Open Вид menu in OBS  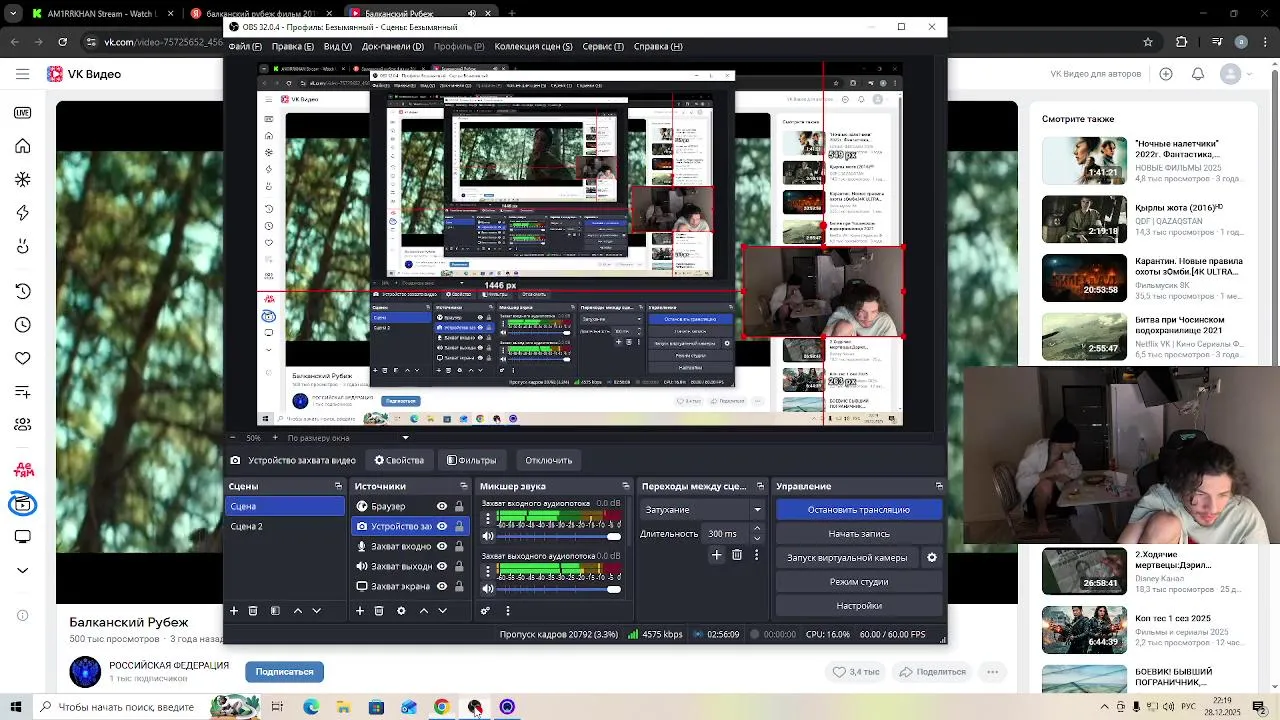338,46
